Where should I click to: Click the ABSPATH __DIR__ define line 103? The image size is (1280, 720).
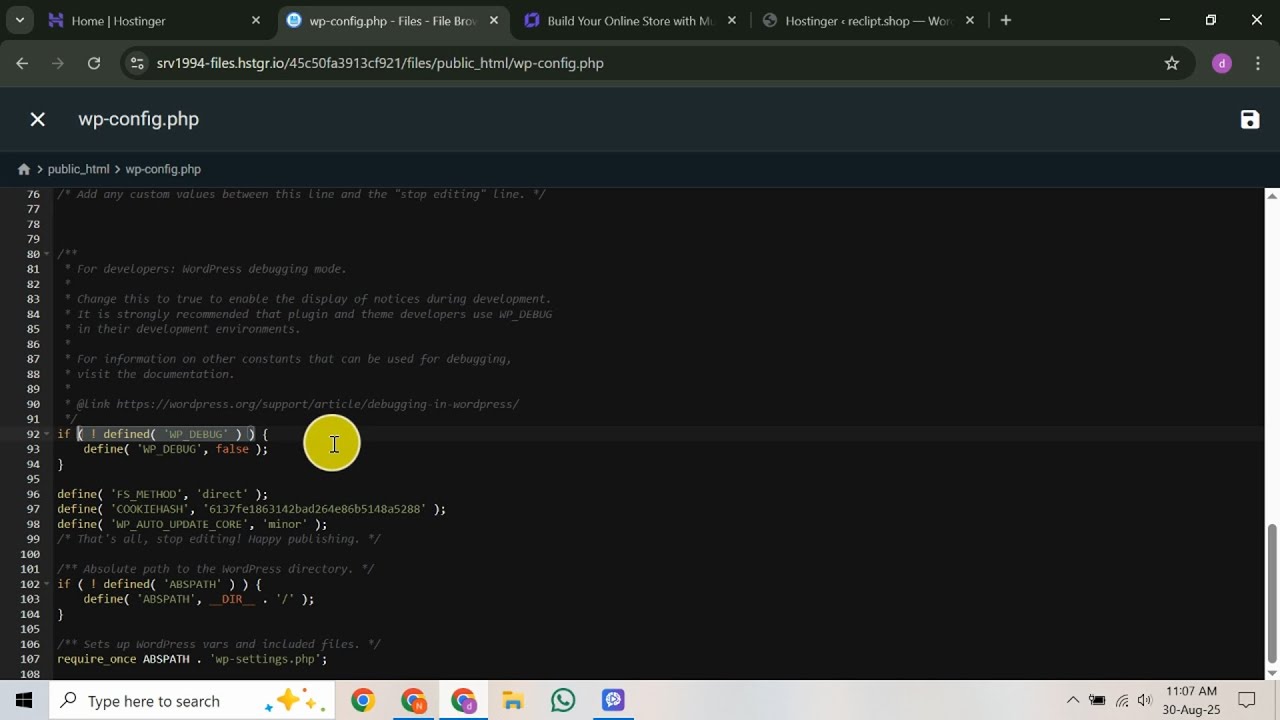point(198,599)
